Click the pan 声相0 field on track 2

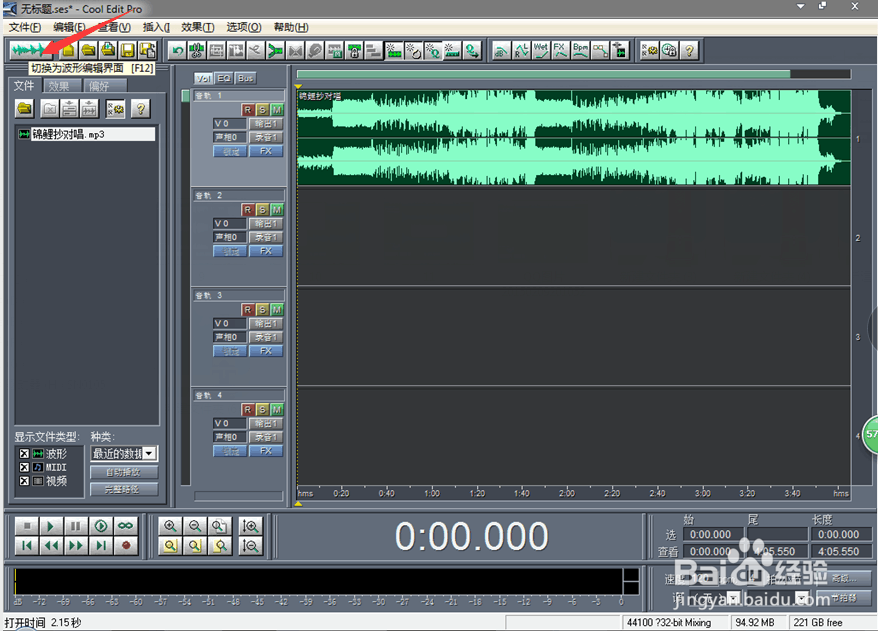click(230, 237)
